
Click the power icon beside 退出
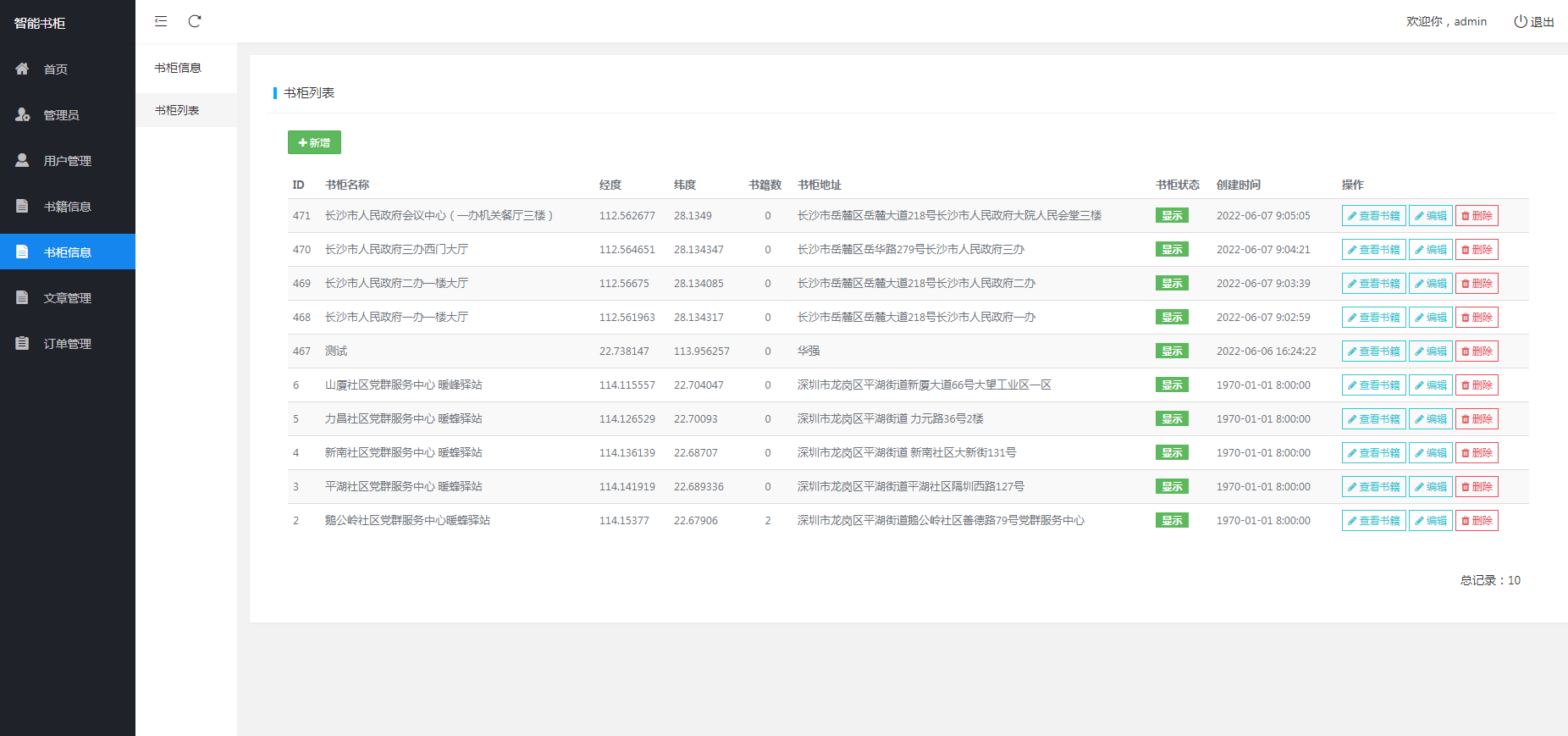pos(1521,21)
